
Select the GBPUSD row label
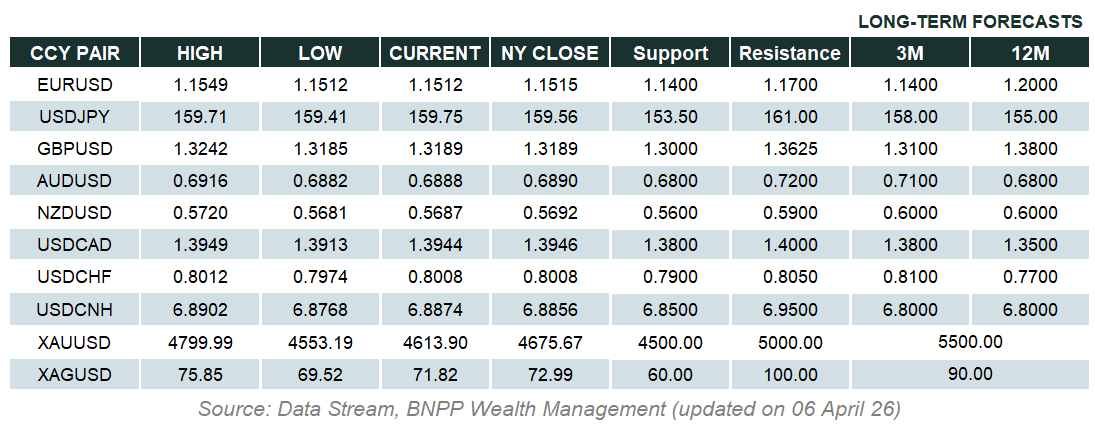pos(73,149)
